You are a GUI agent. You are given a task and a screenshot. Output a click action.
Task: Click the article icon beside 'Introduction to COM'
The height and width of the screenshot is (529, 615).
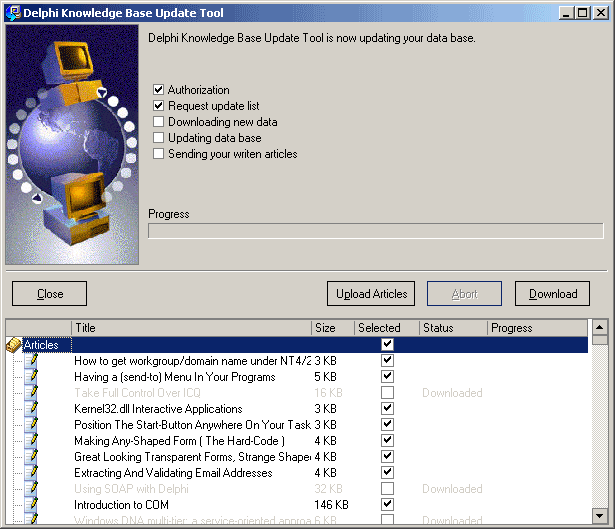(31, 505)
